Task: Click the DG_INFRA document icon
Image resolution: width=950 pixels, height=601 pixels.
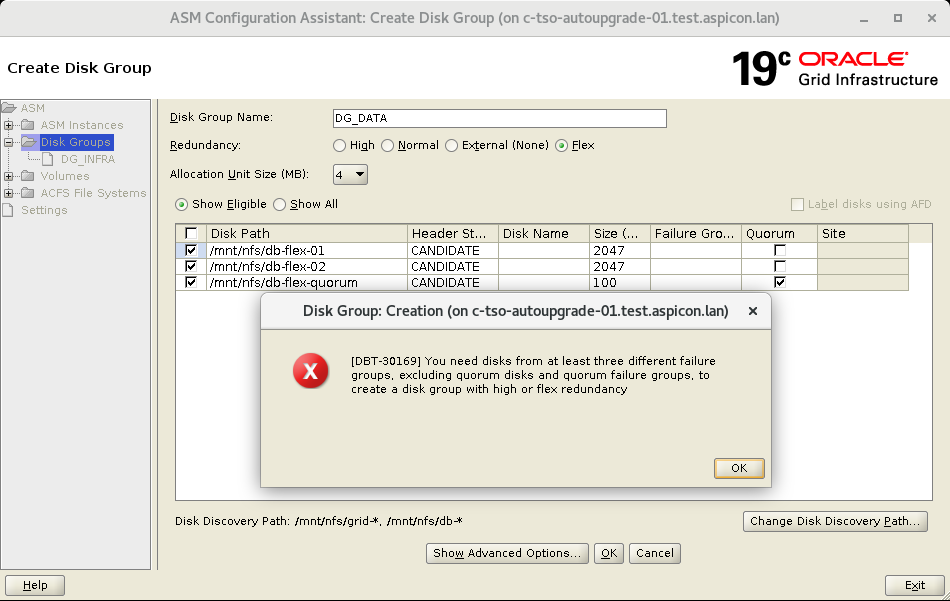Action: (48, 159)
